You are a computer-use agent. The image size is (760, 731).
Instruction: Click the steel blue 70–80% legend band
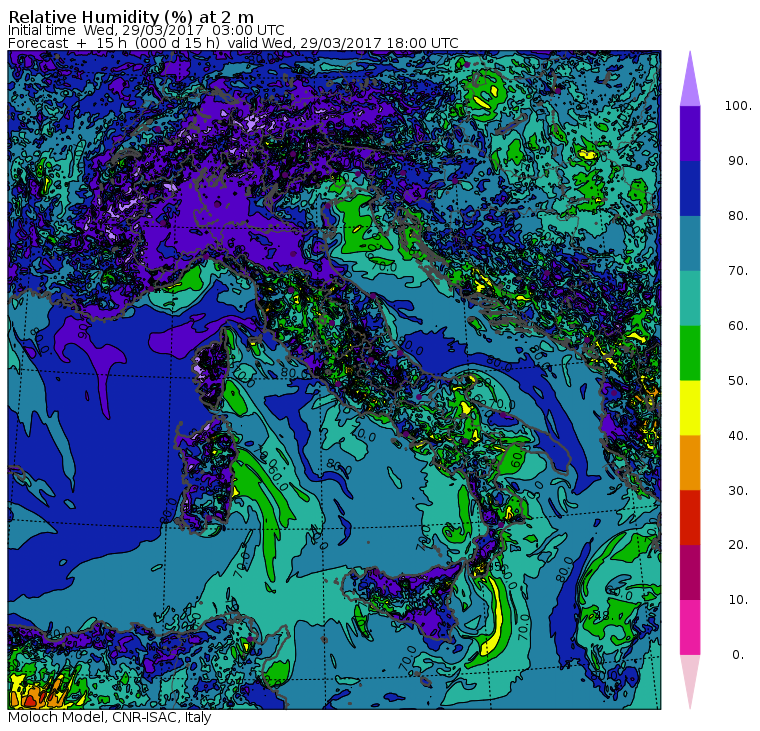point(690,243)
